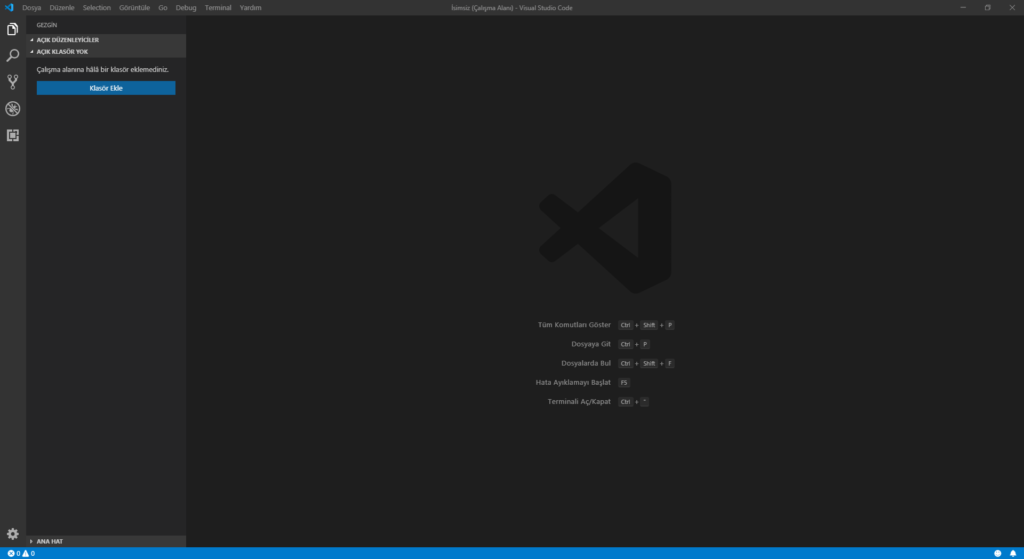The height and width of the screenshot is (559, 1024).
Task: Open the Selection menu
Action: click(97, 8)
